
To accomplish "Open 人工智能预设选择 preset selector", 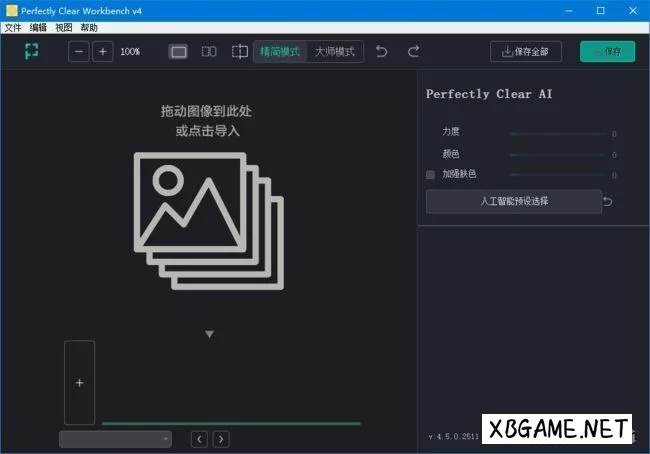I will pos(514,201).
